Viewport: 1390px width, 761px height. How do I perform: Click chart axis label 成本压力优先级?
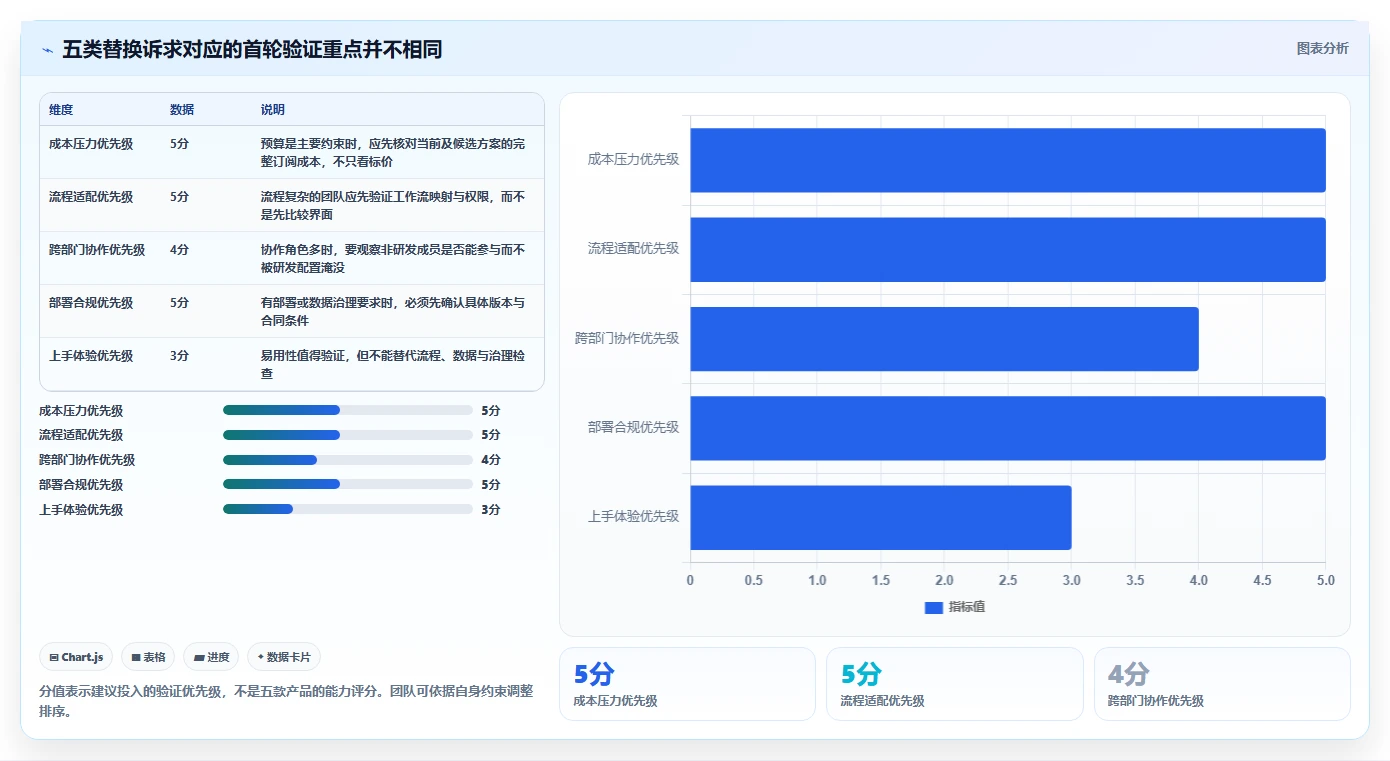[x=633, y=159]
